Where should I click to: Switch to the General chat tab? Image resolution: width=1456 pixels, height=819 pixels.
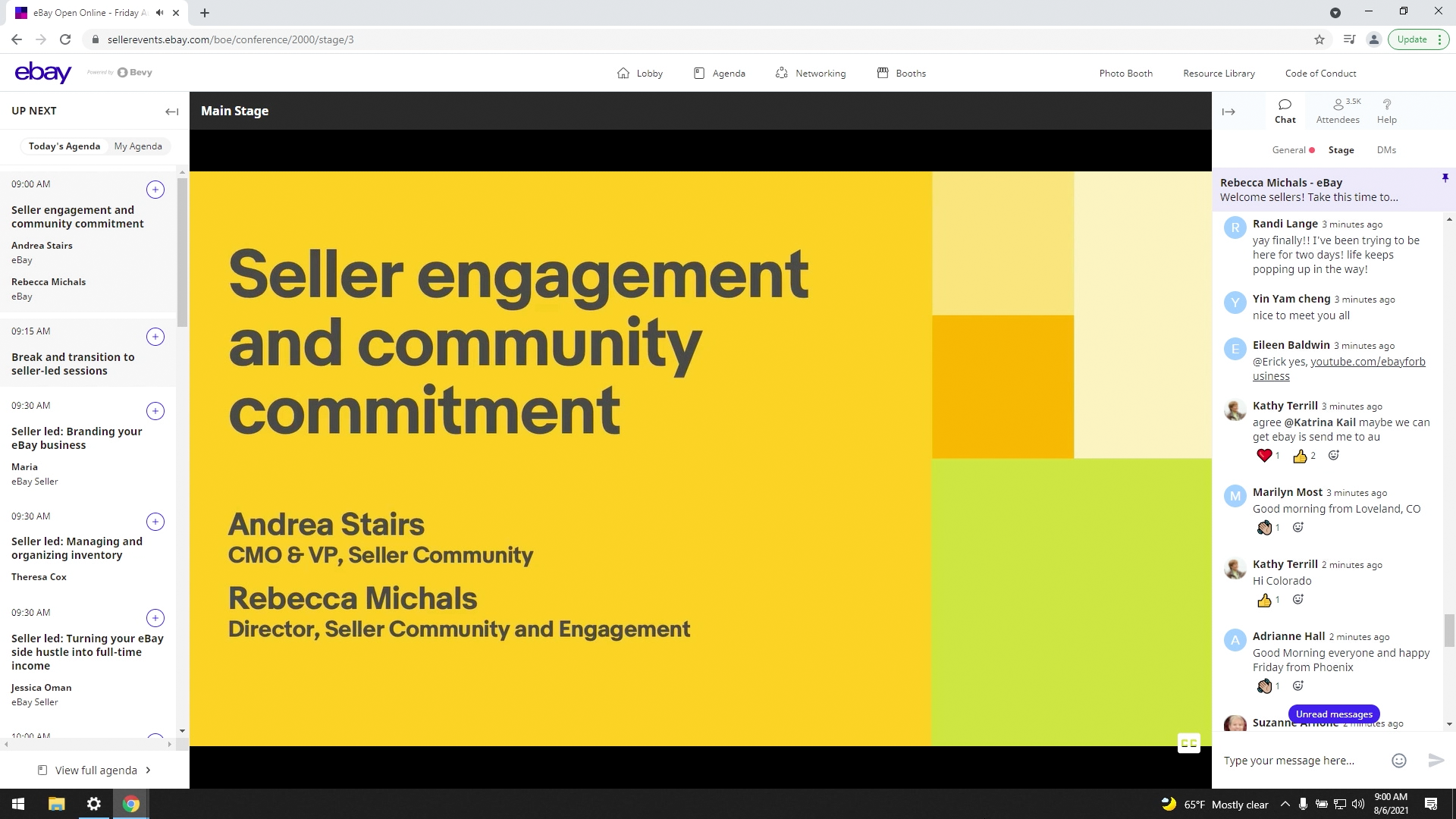click(x=1288, y=150)
